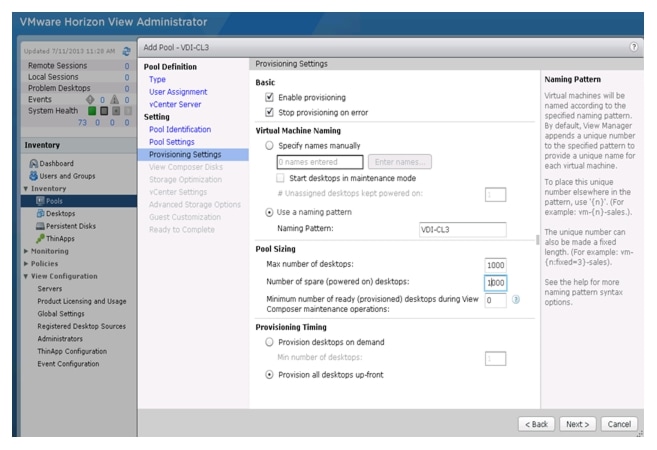Image resolution: width=657 pixels, height=450 pixels.
Task: Click the Cancel button
Action: coord(619,424)
